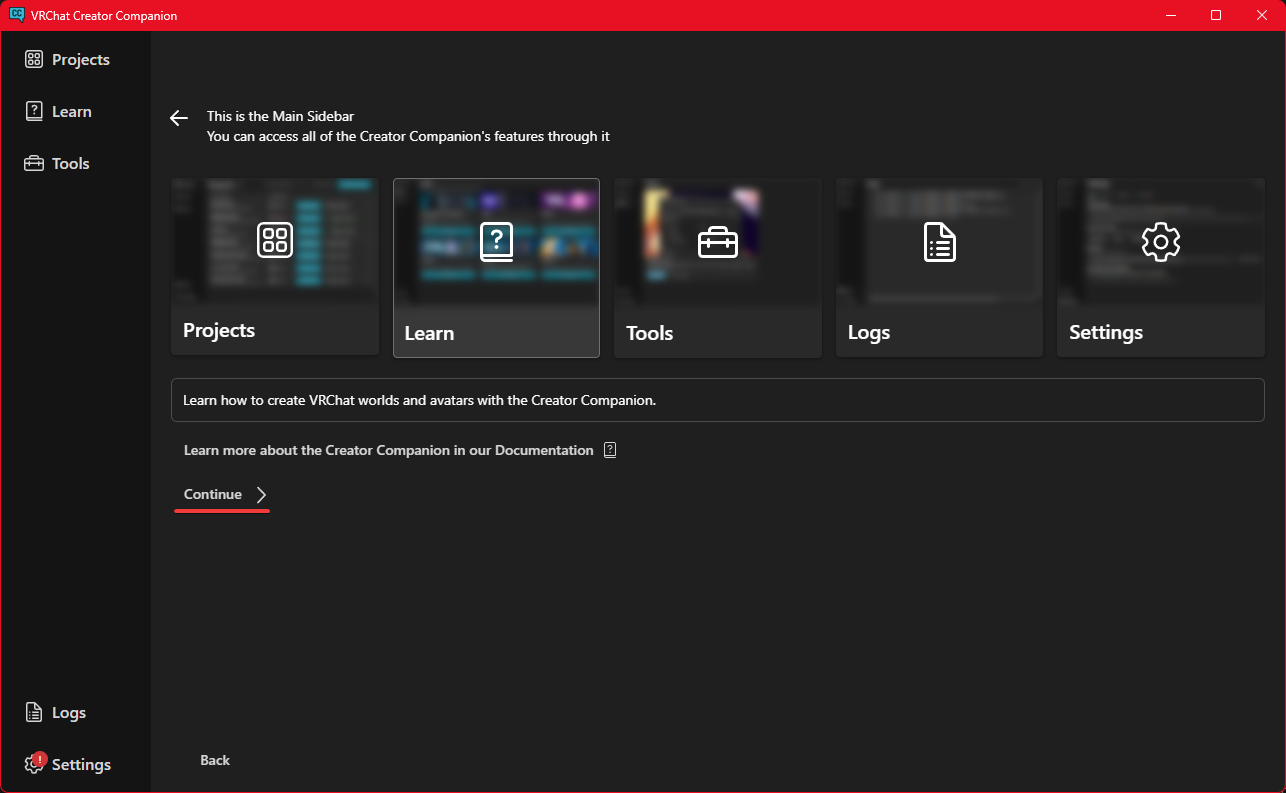Go back using the bottom Back button
This screenshot has height=793, width=1286.
click(x=215, y=761)
